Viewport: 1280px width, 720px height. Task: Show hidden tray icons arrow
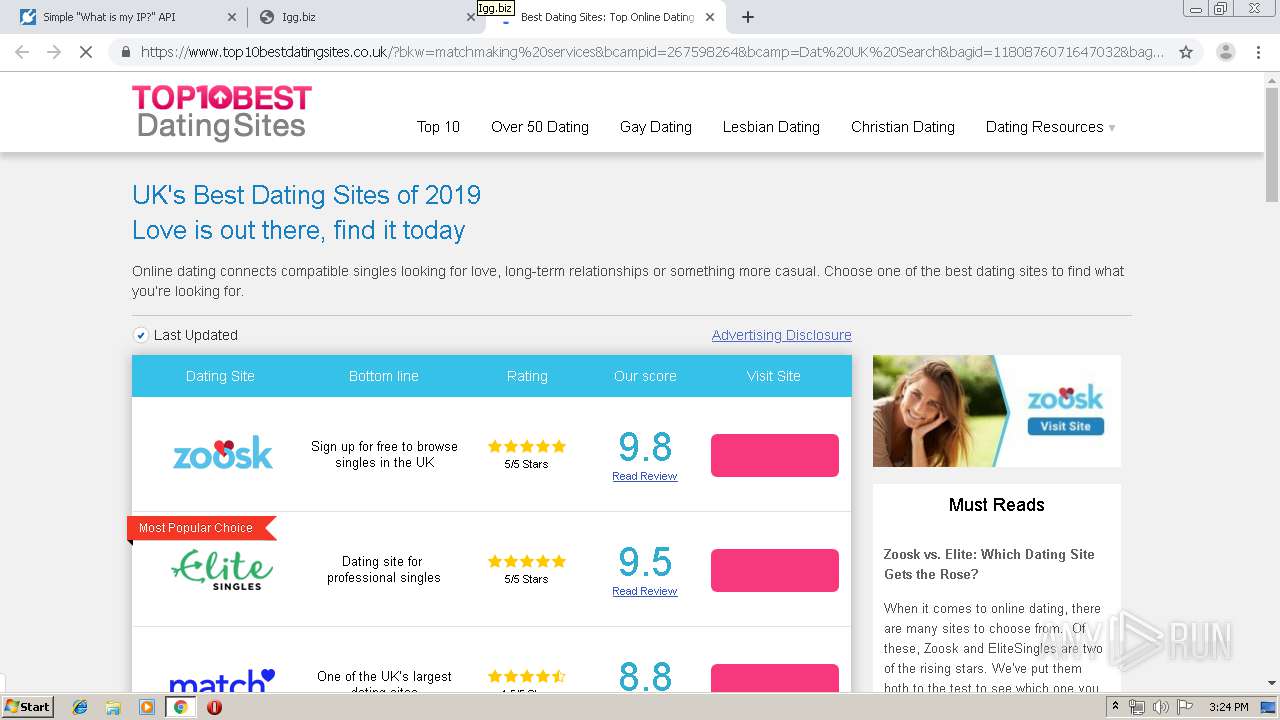pyautogui.click(x=1115, y=707)
